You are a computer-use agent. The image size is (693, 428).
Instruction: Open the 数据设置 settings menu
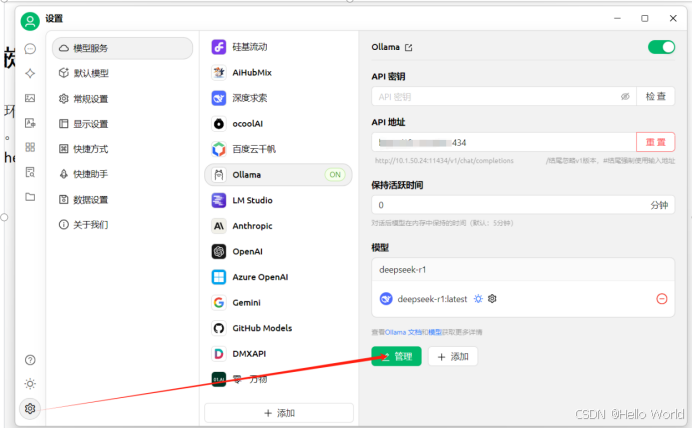pos(122,199)
